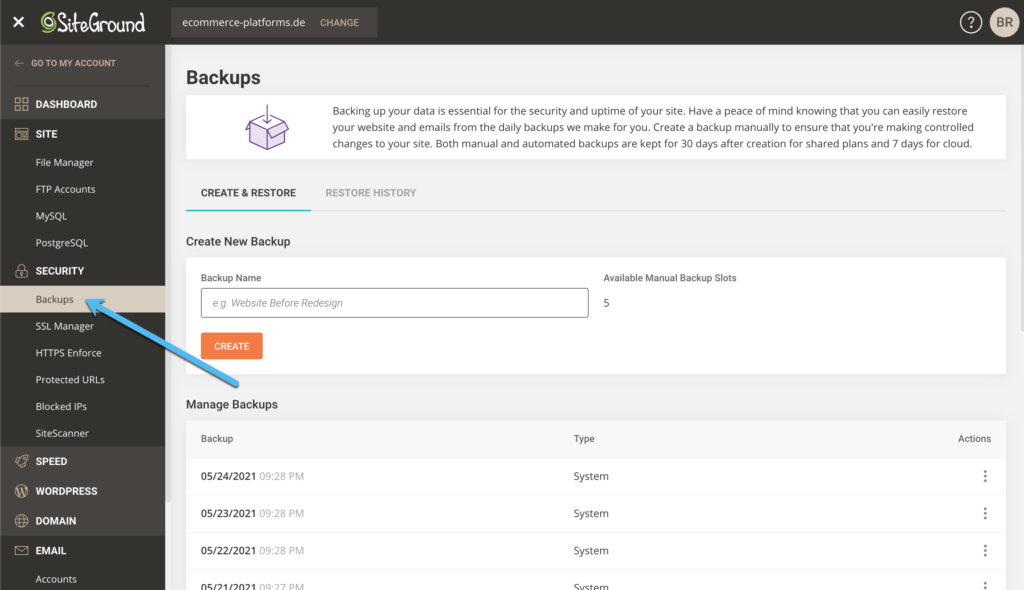Viewport: 1024px width, 590px height.
Task: Click the Actions column header
Action: pos(974,438)
